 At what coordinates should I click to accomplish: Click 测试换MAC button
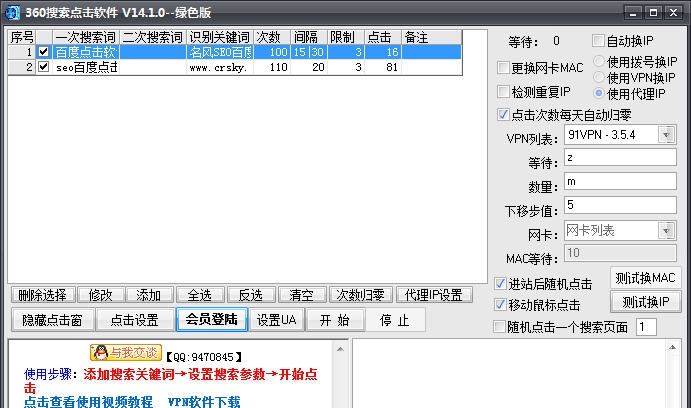point(645,278)
